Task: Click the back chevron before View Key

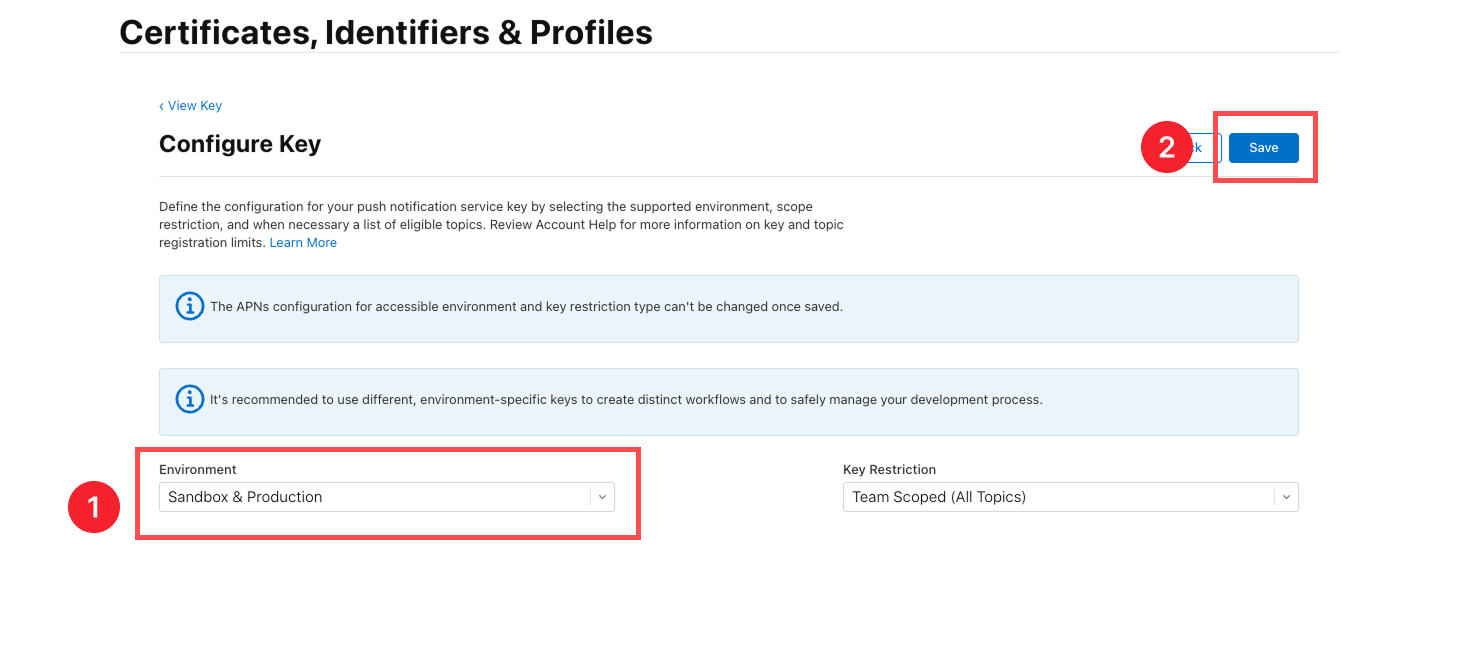Action: coord(161,106)
